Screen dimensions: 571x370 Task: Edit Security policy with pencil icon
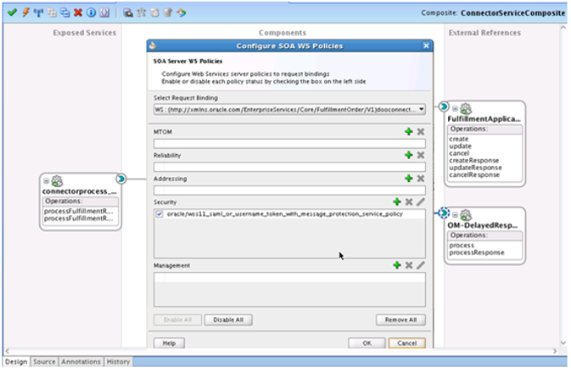tap(421, 202)
